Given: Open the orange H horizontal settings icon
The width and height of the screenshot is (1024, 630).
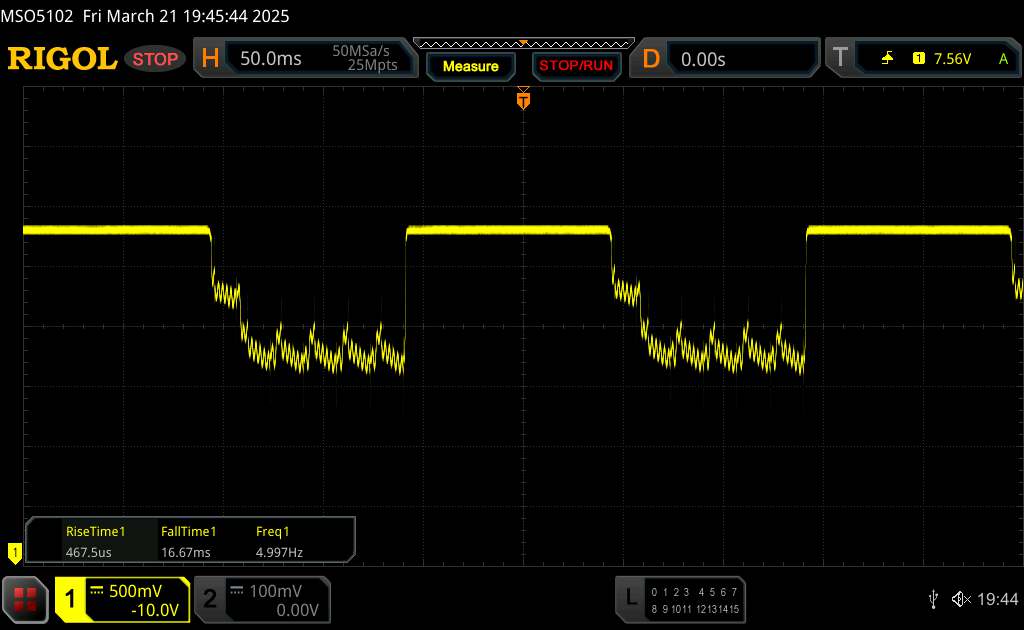Looking at the screenshot, I should (210, 59).
